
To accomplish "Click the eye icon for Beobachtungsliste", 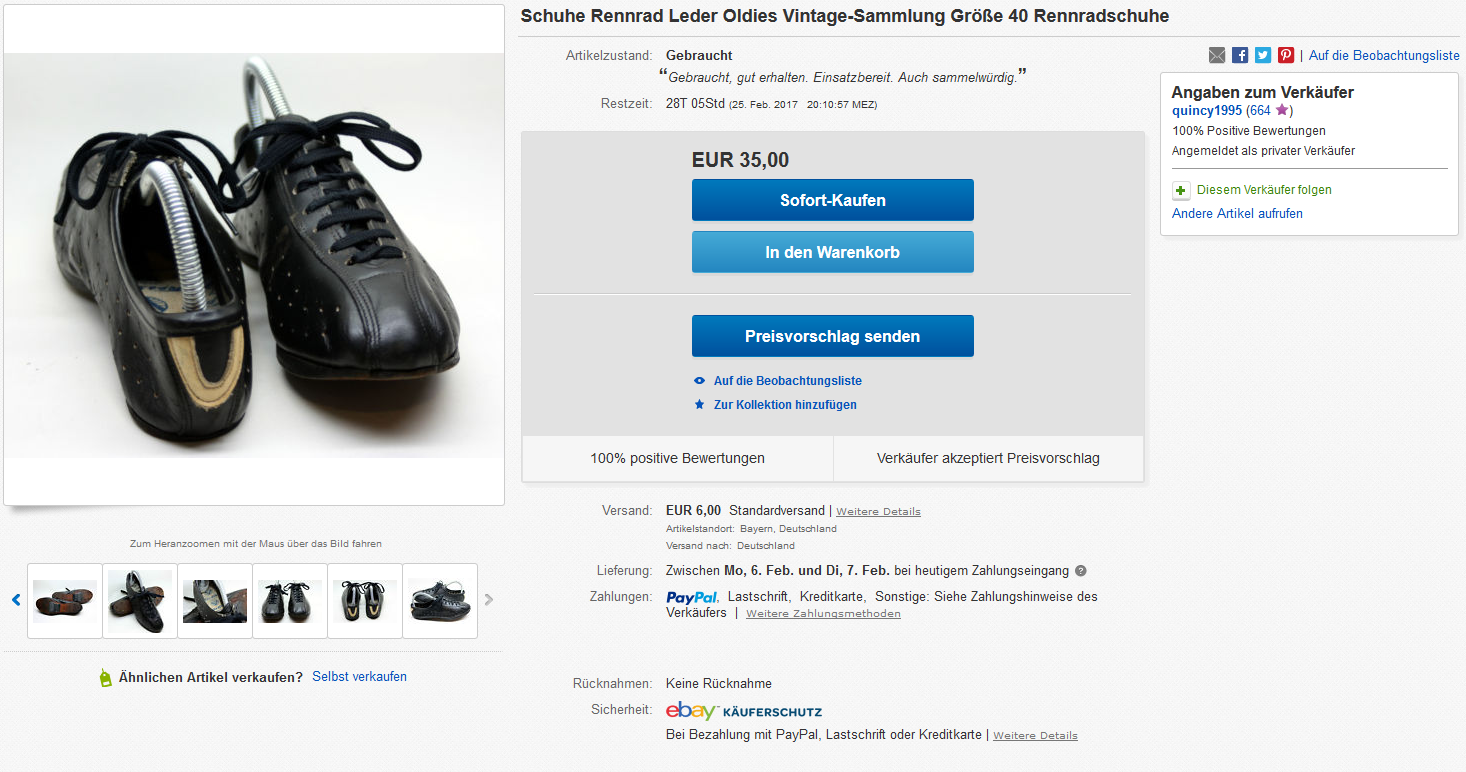I will (x=700, y=381).
